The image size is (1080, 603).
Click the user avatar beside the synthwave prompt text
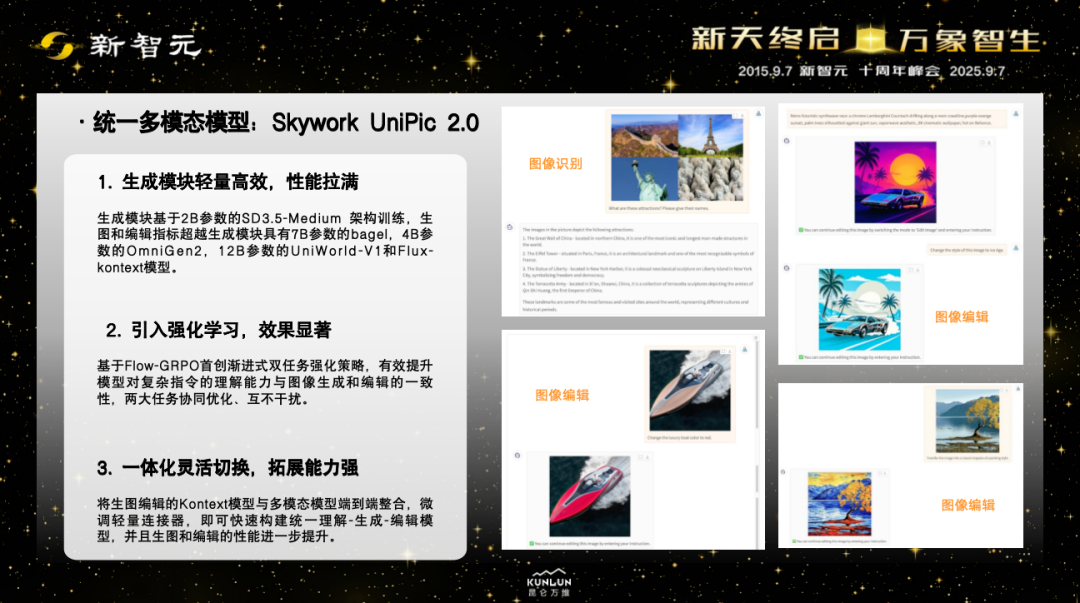pos(1016,114)
